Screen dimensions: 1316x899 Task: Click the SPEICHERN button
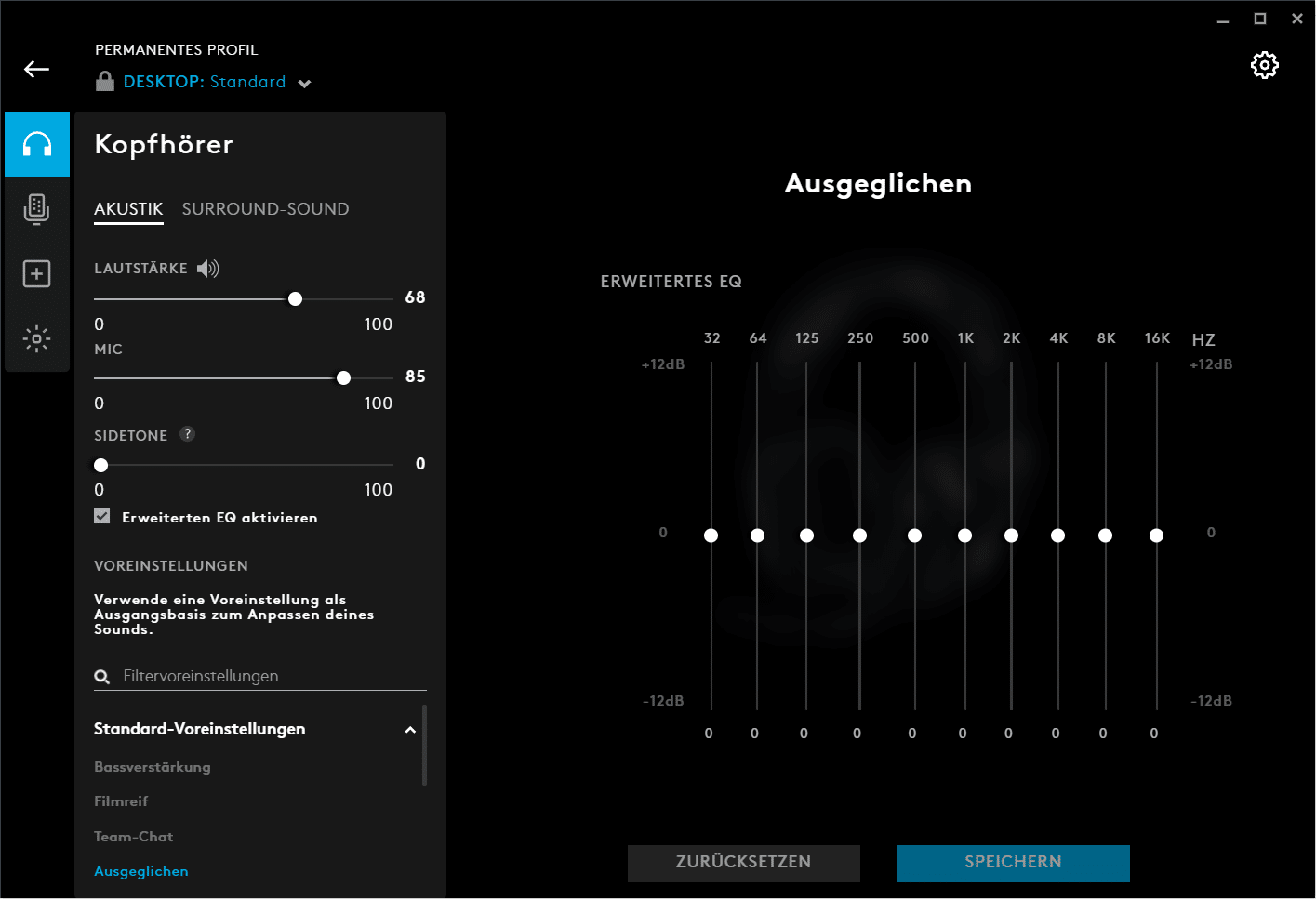(x=1013, y=863)
